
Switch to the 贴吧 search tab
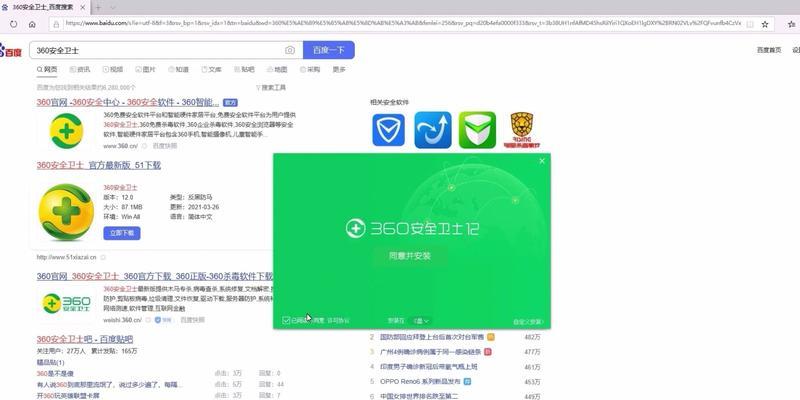click(244, 69)
